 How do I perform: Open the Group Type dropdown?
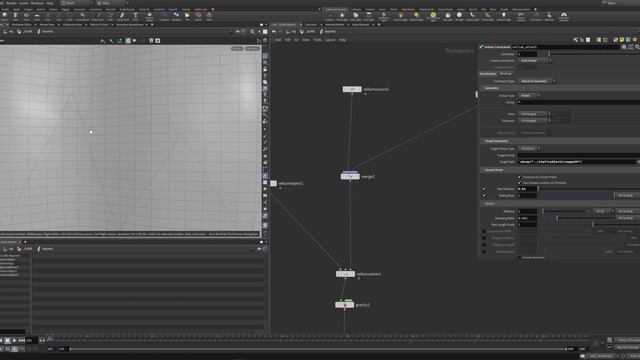point(529,96)
